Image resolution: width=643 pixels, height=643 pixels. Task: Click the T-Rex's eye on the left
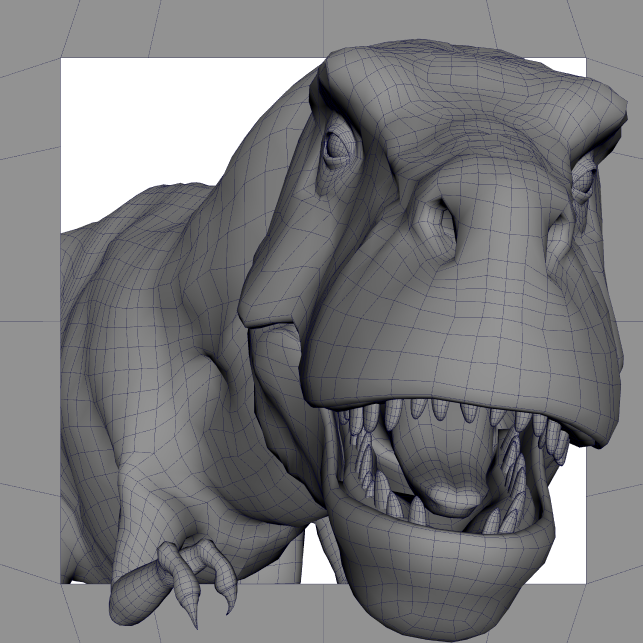333,147
